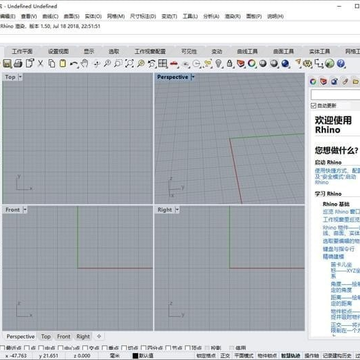Viewport: 360px width, 360px height.
Task: Toggle the 中点 (Mid) osnap checkbox
Action: pos(40,348)
